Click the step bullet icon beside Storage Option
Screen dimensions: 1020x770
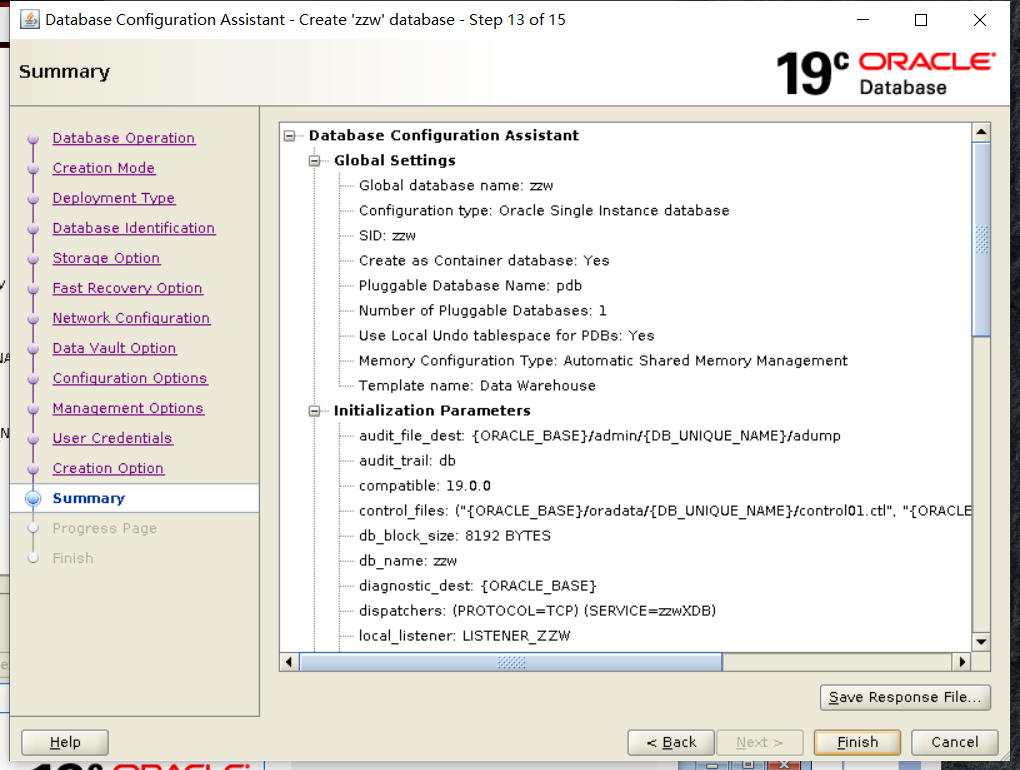(x=33, y=258)
